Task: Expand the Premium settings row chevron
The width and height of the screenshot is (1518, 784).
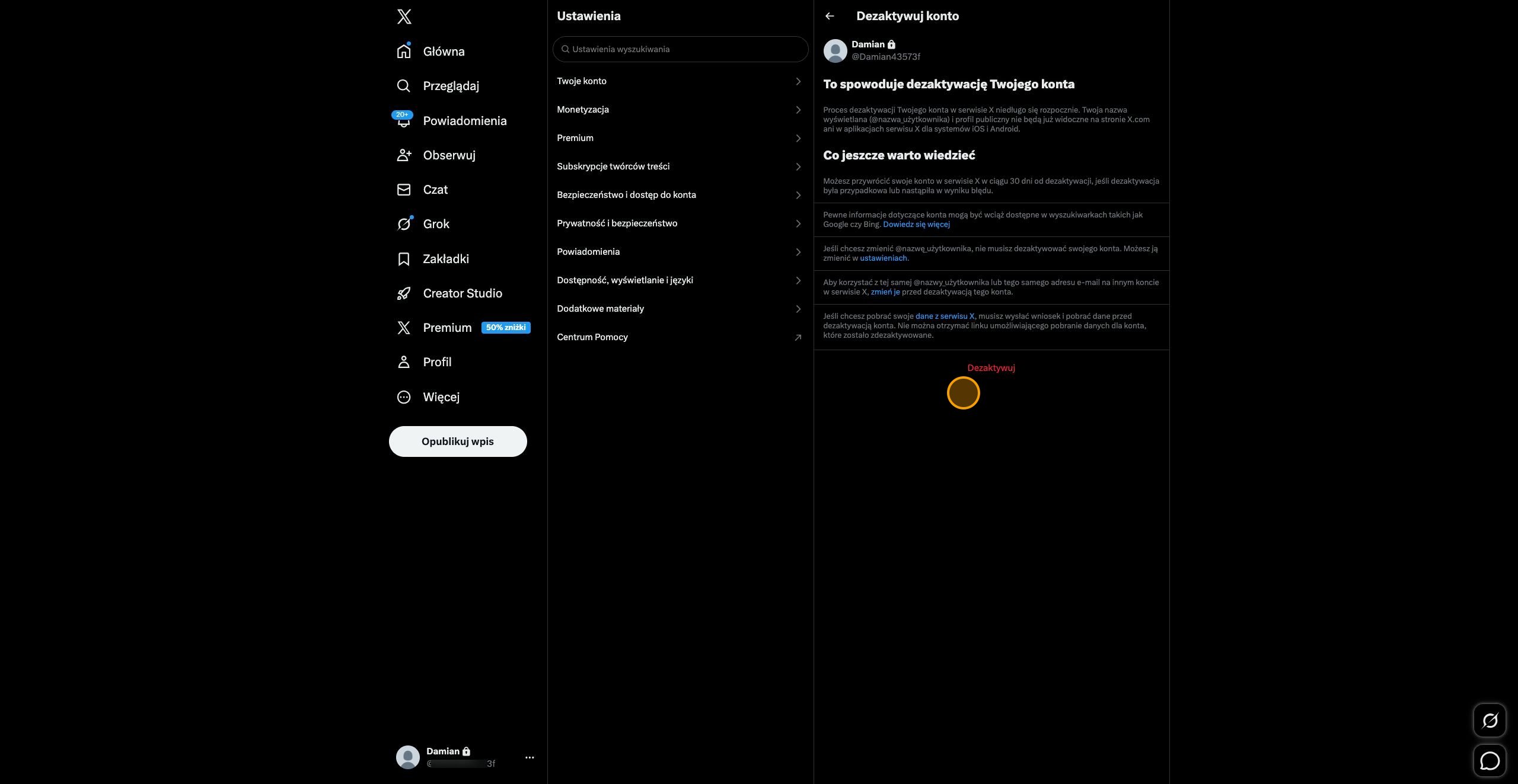Action: tap(798, 138)
